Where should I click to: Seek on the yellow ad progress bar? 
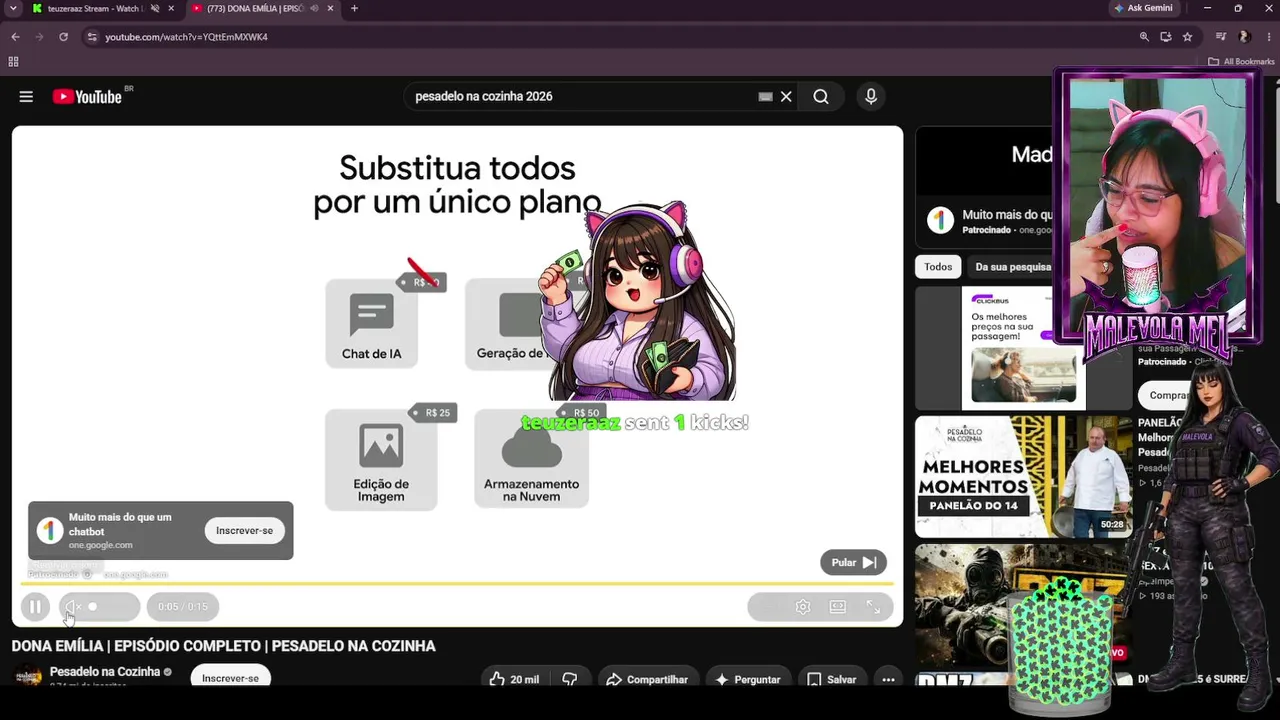pyautogui.click(x=457, y=583)
